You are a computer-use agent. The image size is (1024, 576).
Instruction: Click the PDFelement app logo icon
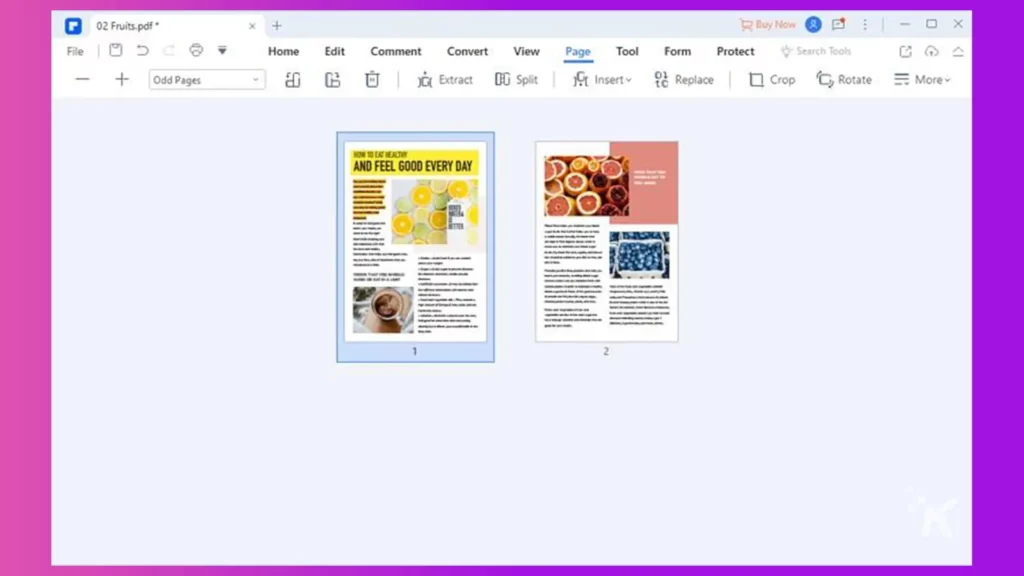click(x=73, y=25)
